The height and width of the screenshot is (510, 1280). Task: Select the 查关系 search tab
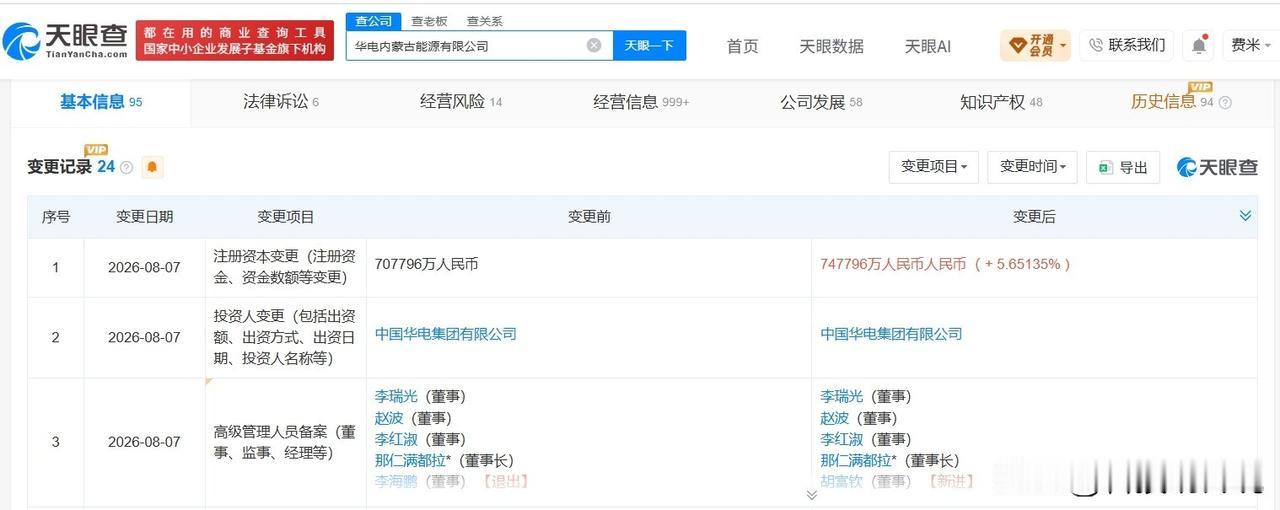[485, 21]
